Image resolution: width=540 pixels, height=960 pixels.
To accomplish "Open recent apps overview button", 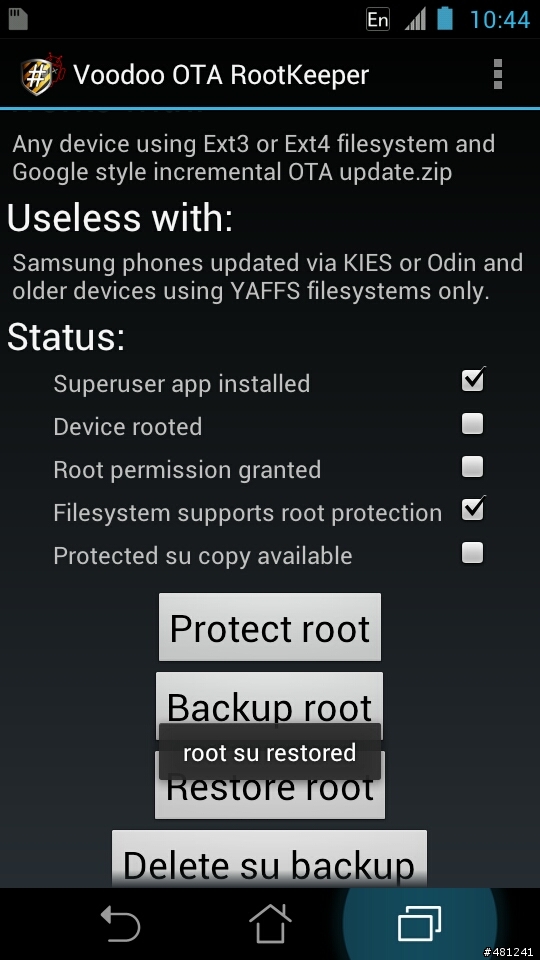I will click(x=419, y=923).
